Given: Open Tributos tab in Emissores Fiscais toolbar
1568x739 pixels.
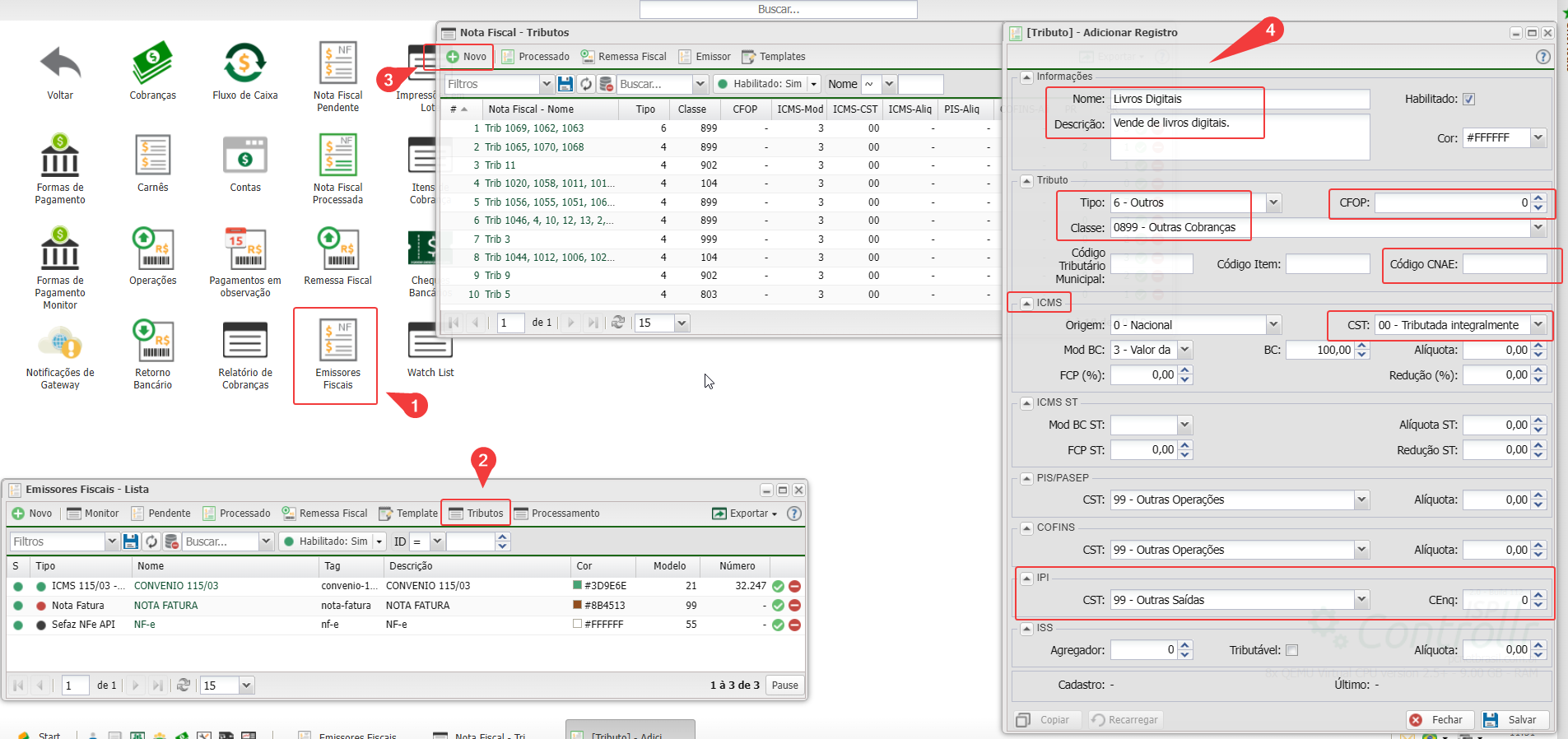Looking at the screenshot, I should [477, 514].
